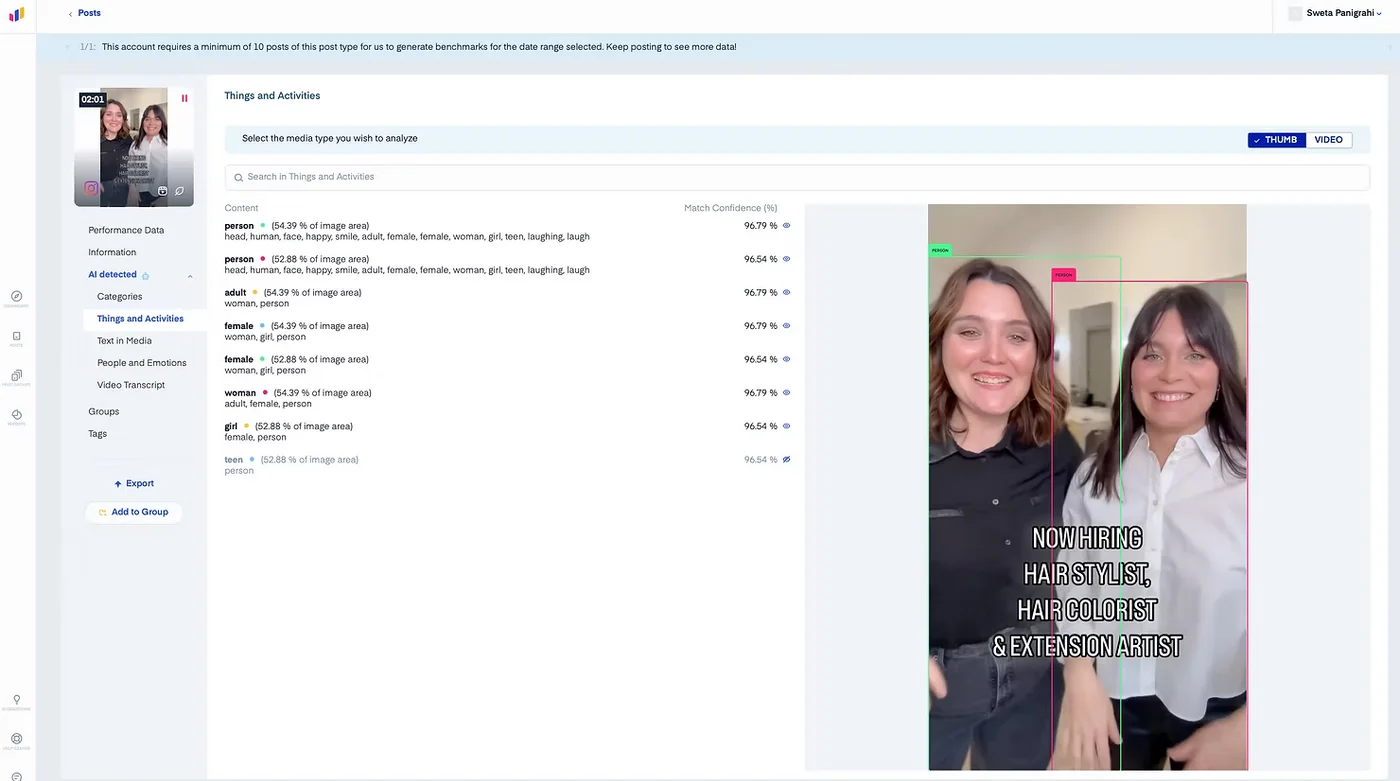The image size is (1400, 781).
Task: Click the Export button
Action: point(134,484)
